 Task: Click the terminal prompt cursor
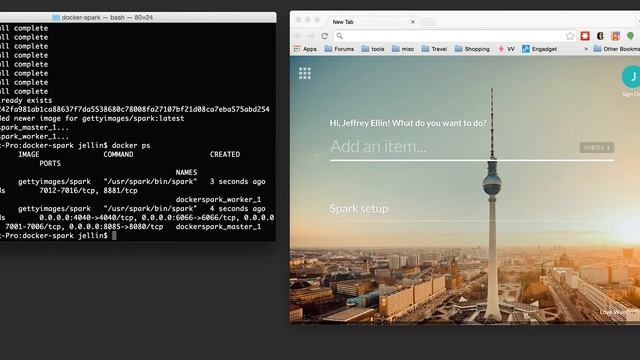[x=114, y=236]
